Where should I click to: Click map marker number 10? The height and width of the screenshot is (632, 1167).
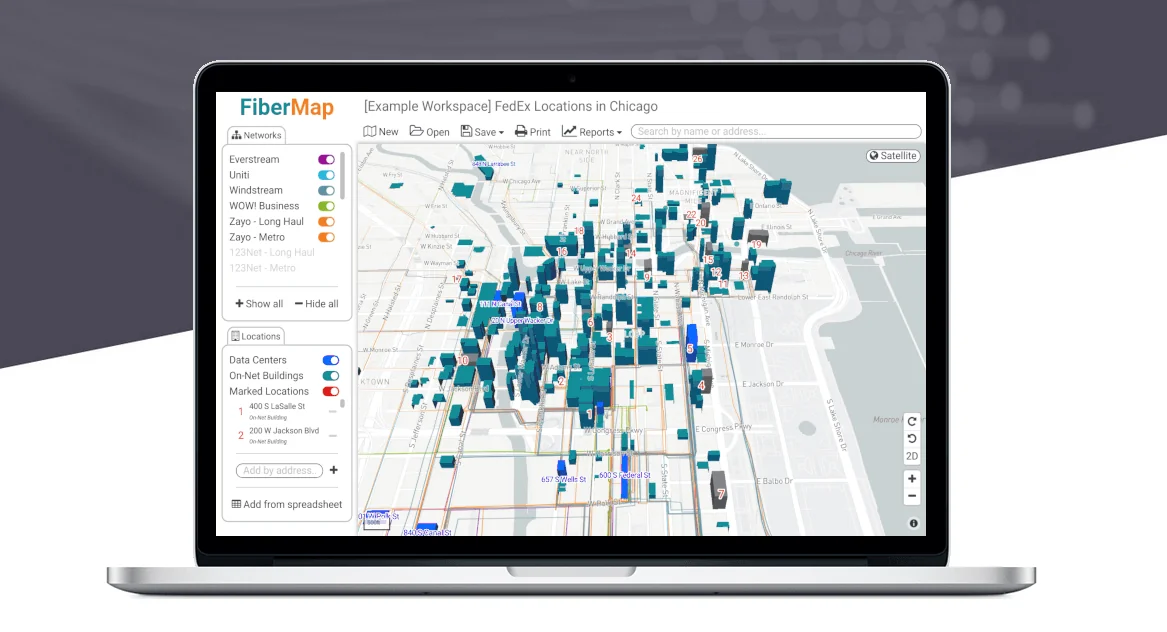click(x=463, y=360)
